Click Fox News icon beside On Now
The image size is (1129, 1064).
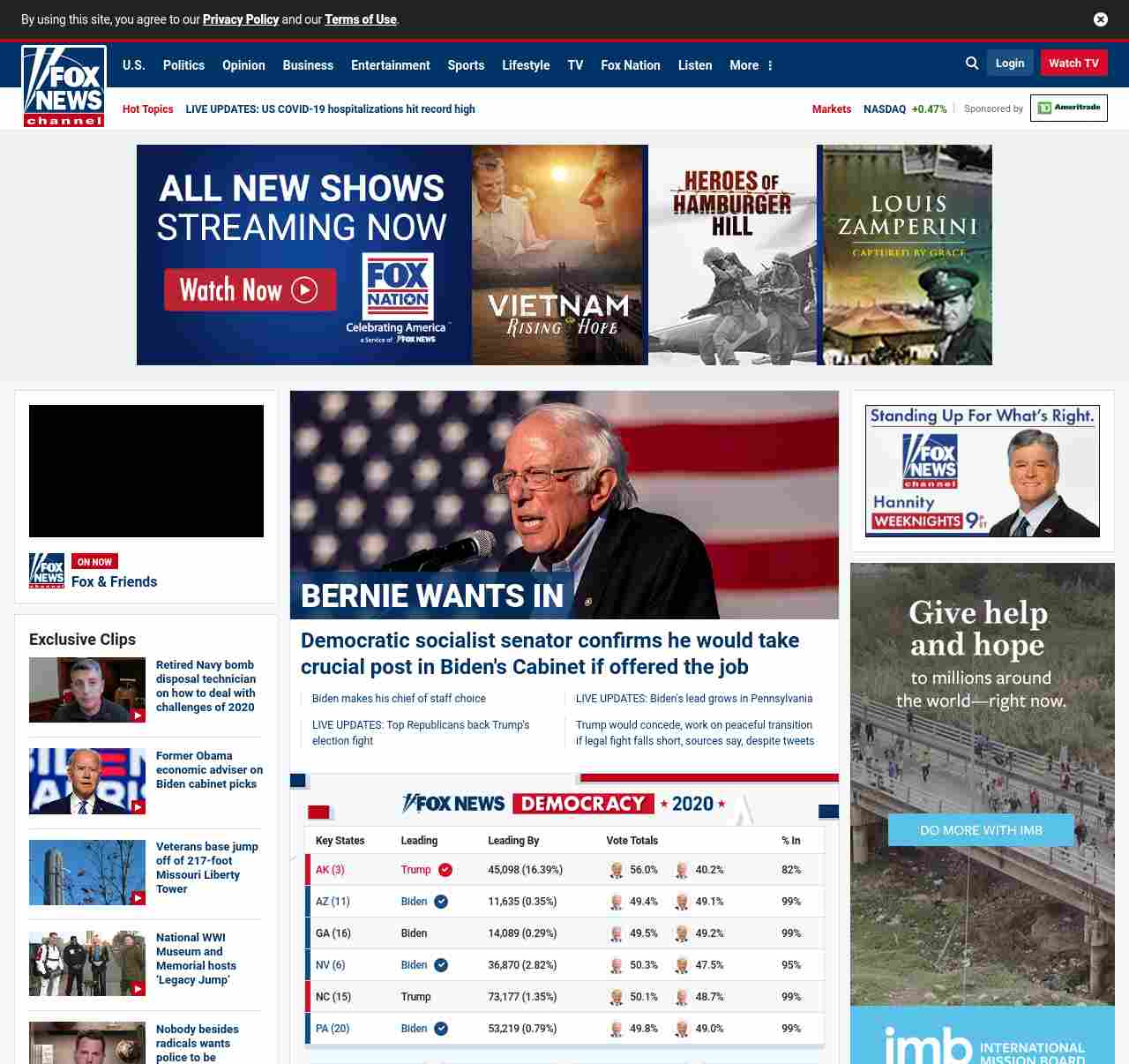tap(47, 571)
